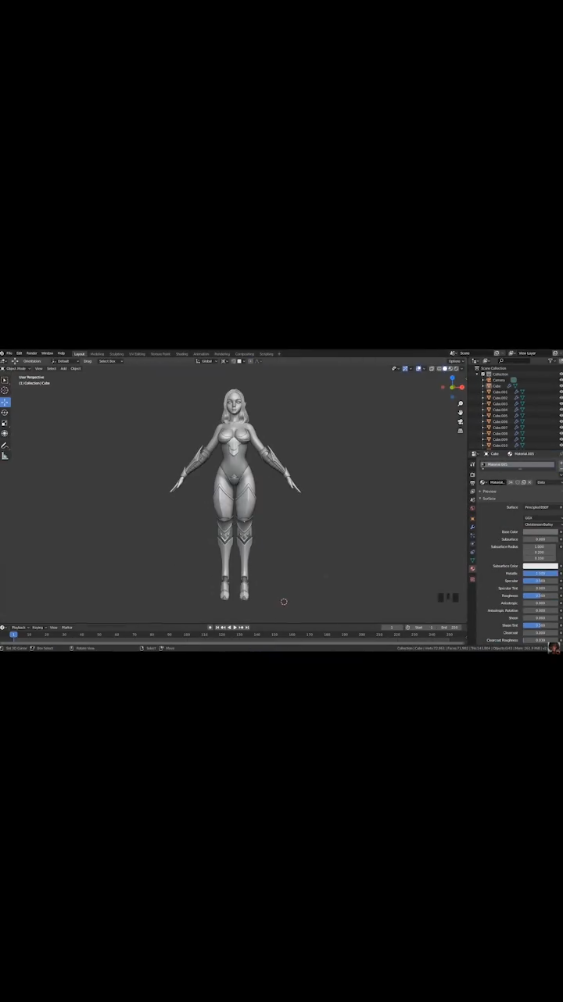The height and width of the screenshot is (1002, 563).
Task: Select the Annotate tool
Action: coord(5,445)
